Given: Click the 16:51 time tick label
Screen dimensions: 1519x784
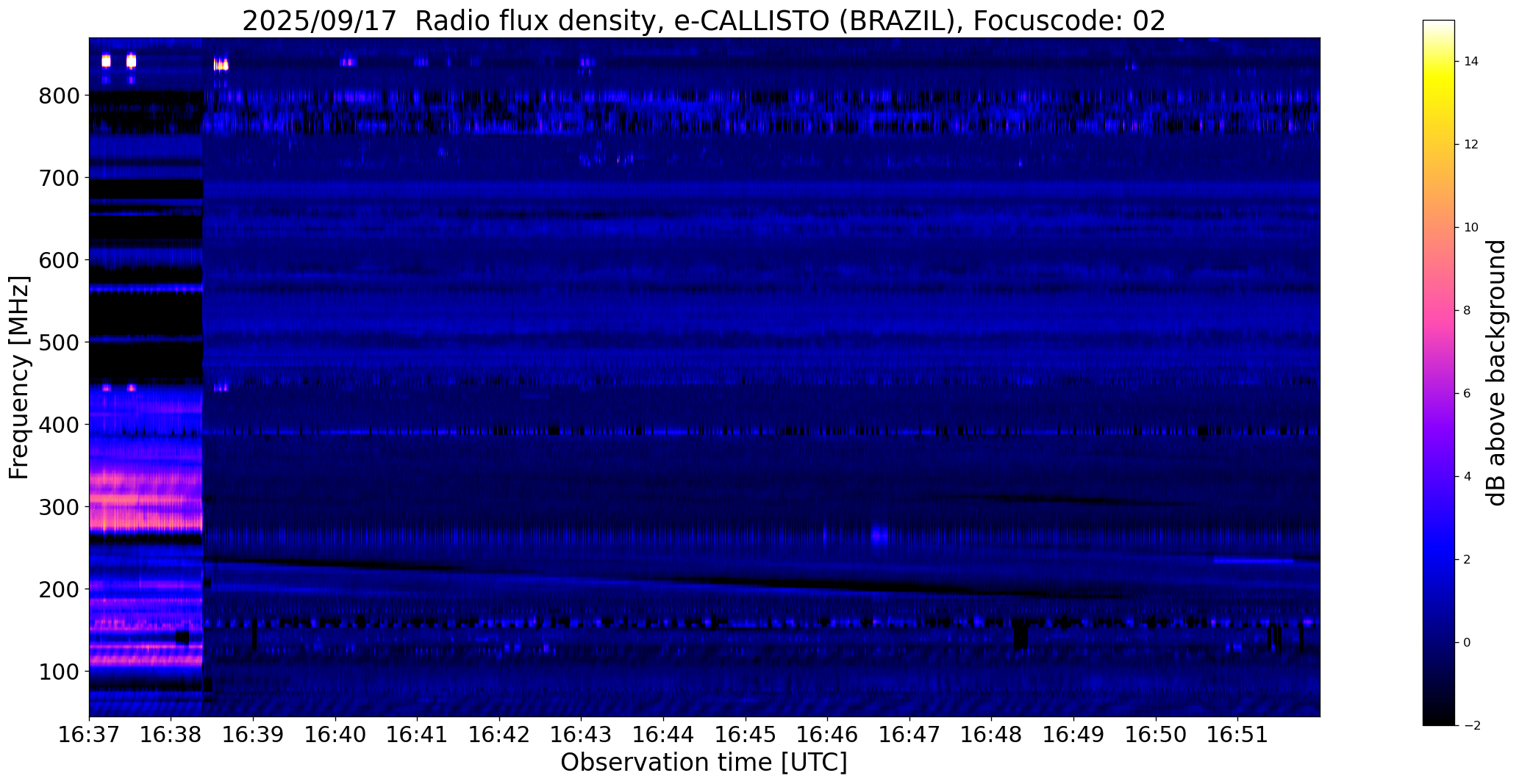Looking at the screenshot, I should 1238,734.
